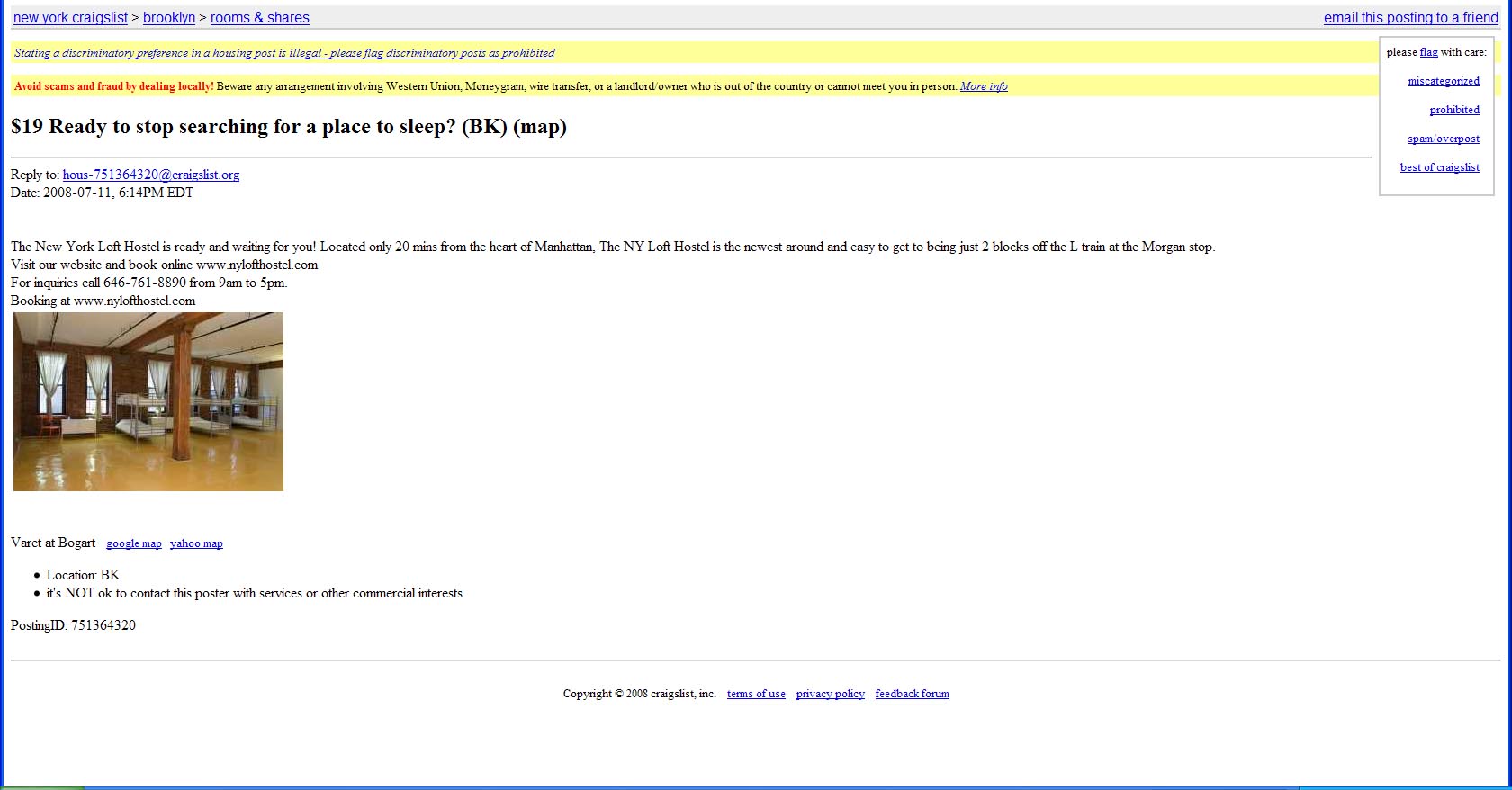1512x790 pixels.
Task: View the terms of use page
Action: [756, 694]
